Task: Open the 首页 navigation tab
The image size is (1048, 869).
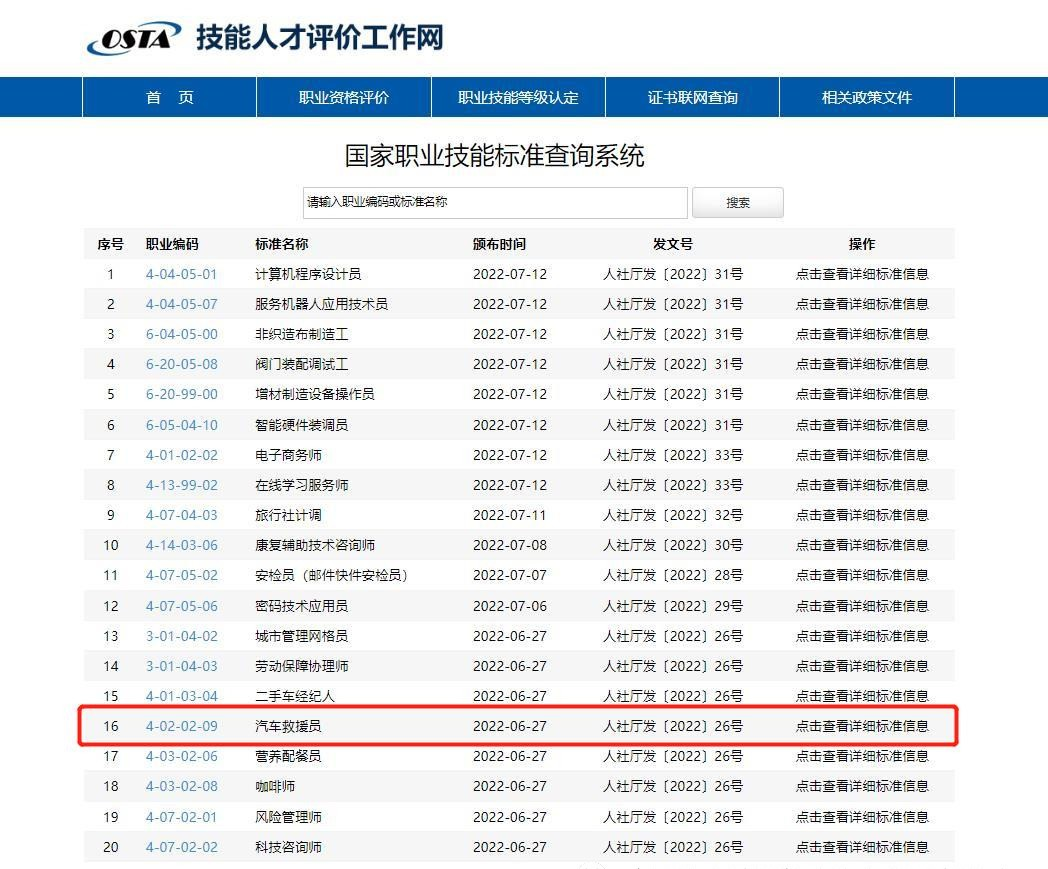Action: coord(169,97)
